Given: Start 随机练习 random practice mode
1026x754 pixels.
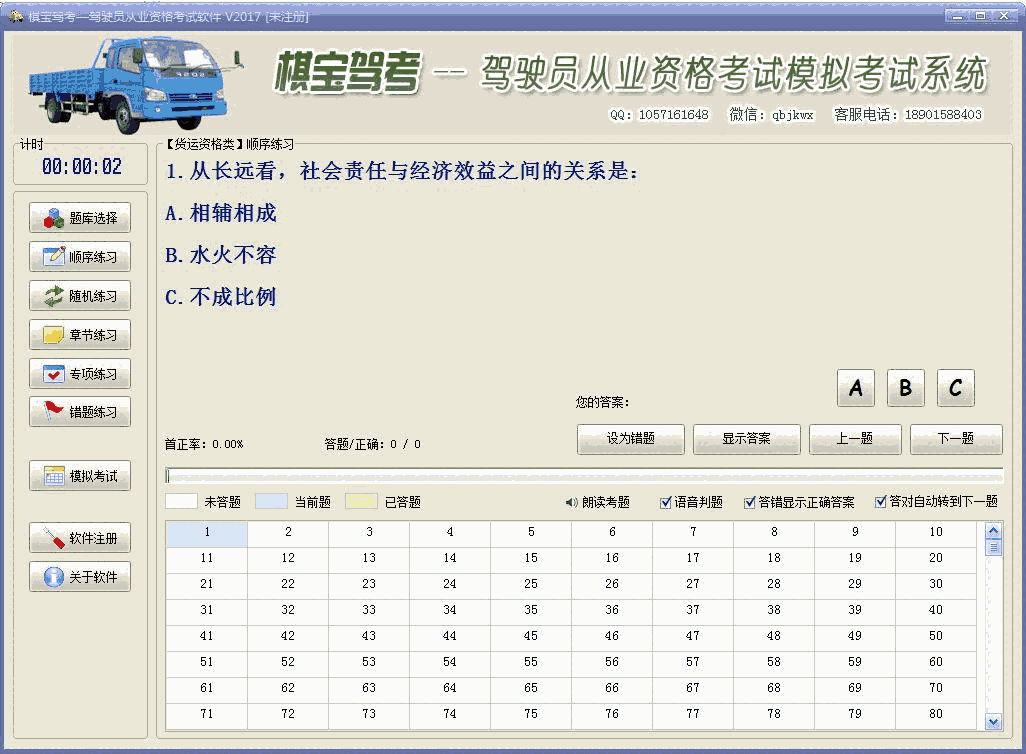Looking at the screenshot, I should click(x=79, y=296).
